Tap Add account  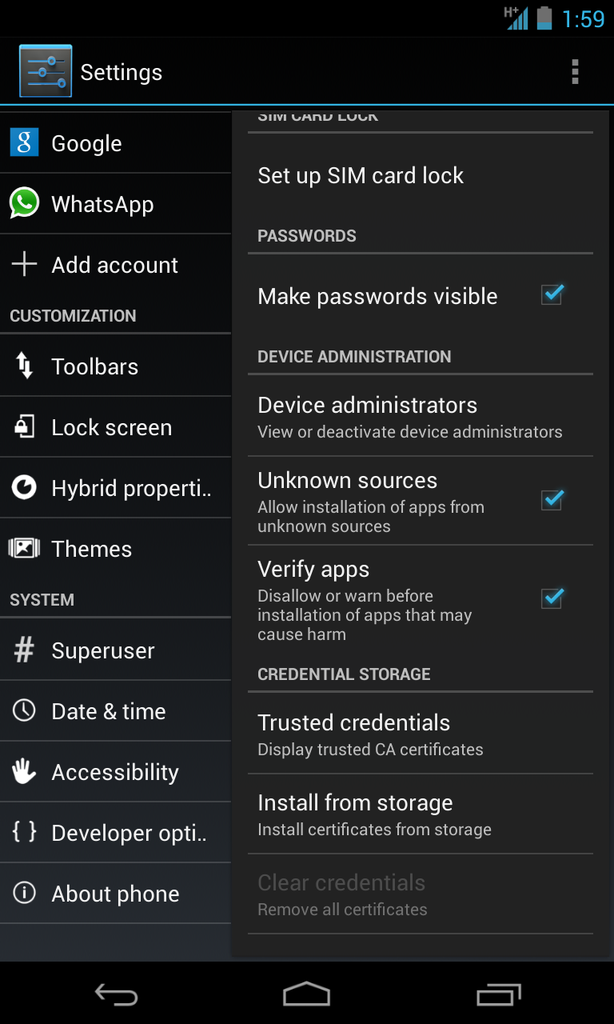[114, 265]
